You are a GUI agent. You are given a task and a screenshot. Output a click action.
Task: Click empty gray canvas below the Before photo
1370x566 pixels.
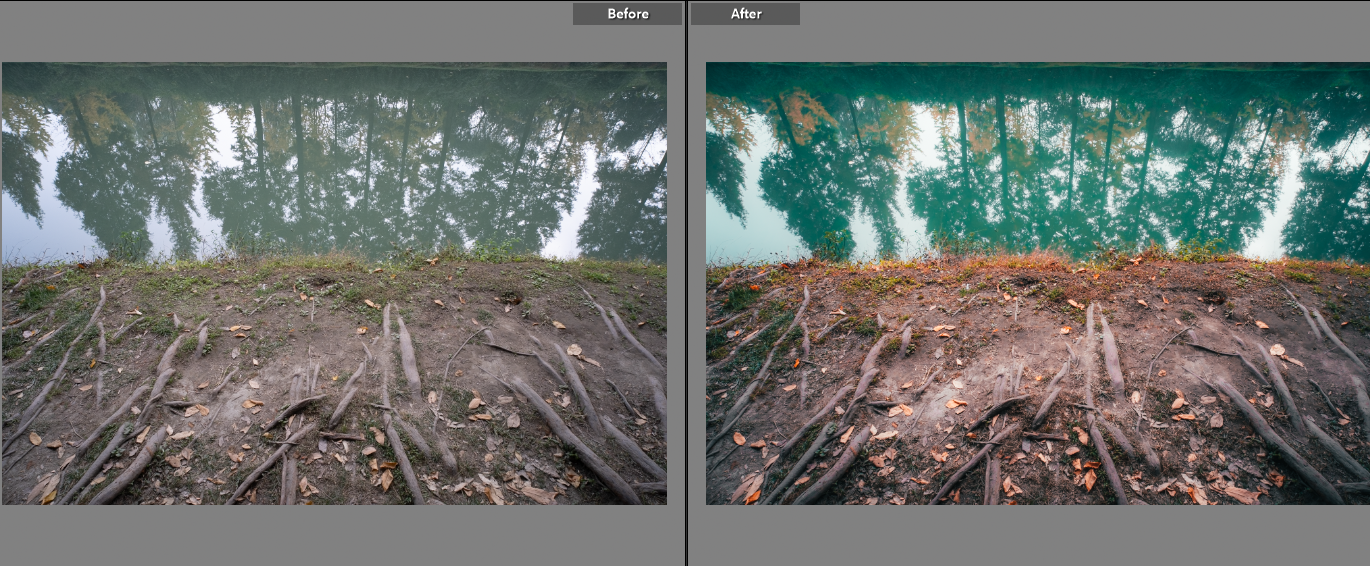(x=334, y=535)
